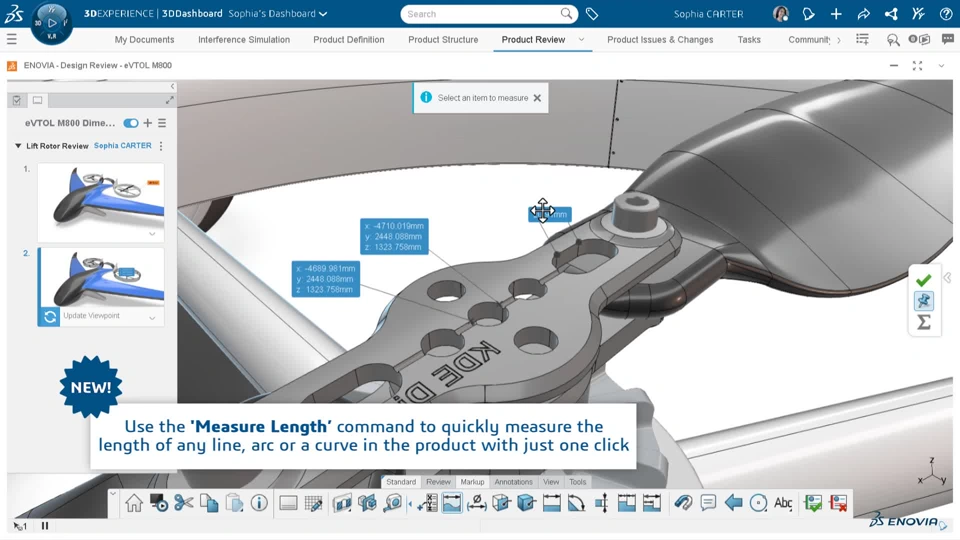Select the diameter measure tool
The image size is (960, 540).
tap(476, 503)
